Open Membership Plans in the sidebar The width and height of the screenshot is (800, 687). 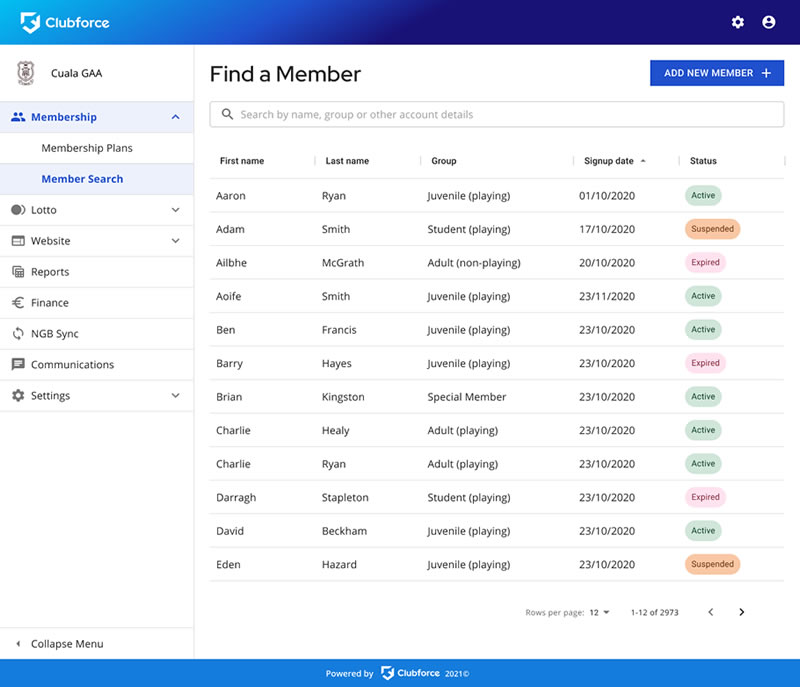pos(87,148)
